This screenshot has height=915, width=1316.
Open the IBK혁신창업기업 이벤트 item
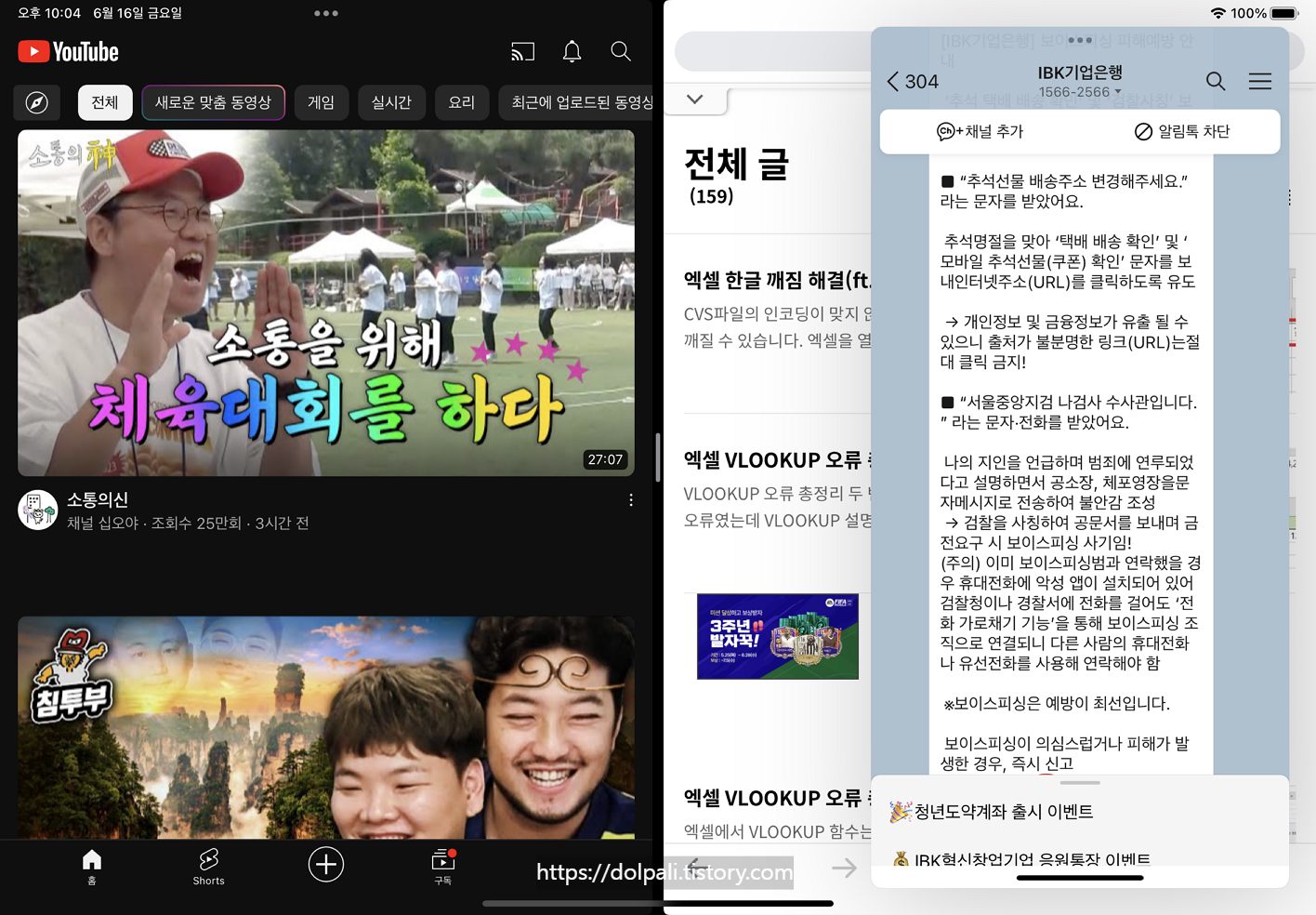[x=1020, y=859]
